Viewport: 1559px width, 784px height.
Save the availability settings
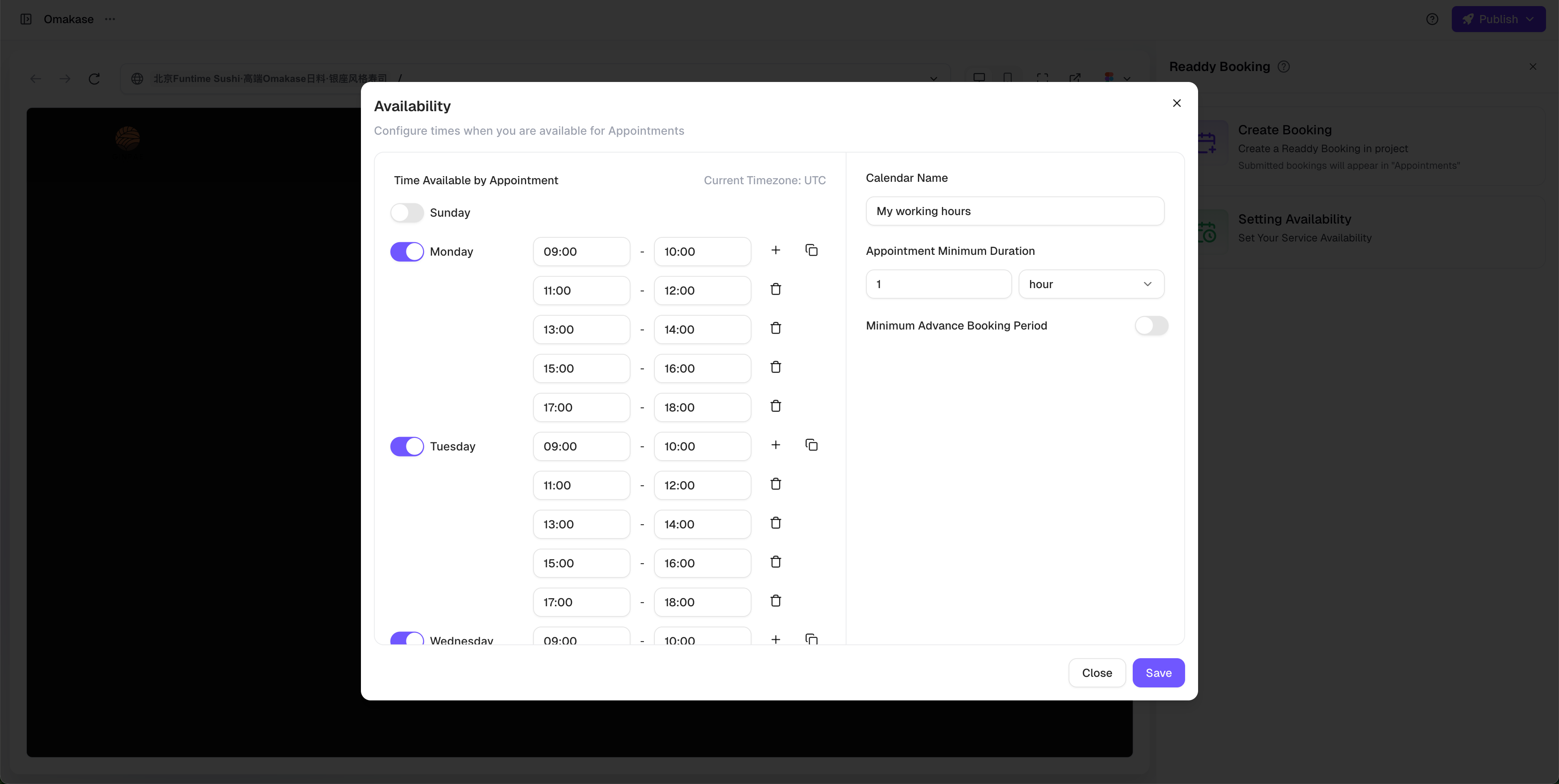pos(1158,673)
